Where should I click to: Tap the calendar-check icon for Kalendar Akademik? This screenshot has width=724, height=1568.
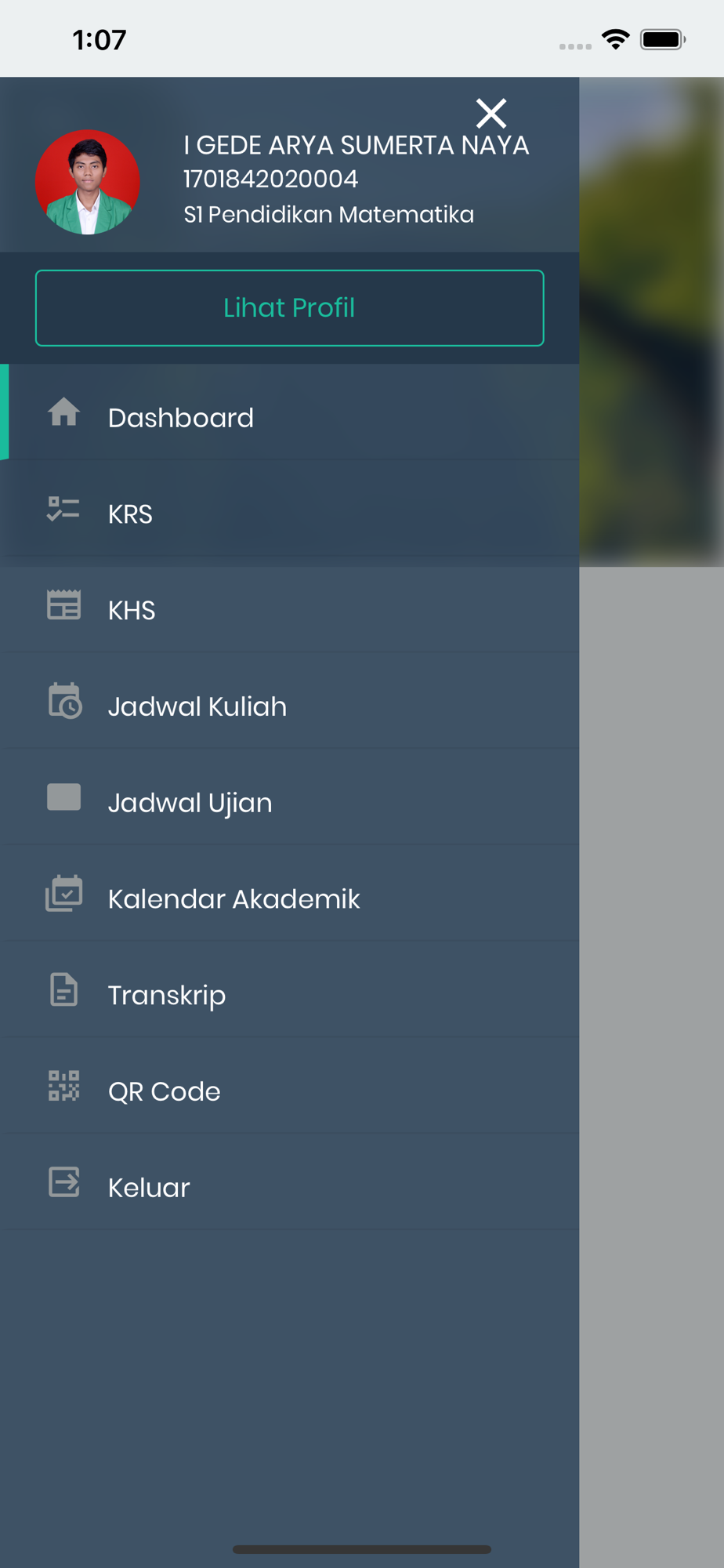pos(63,894)
